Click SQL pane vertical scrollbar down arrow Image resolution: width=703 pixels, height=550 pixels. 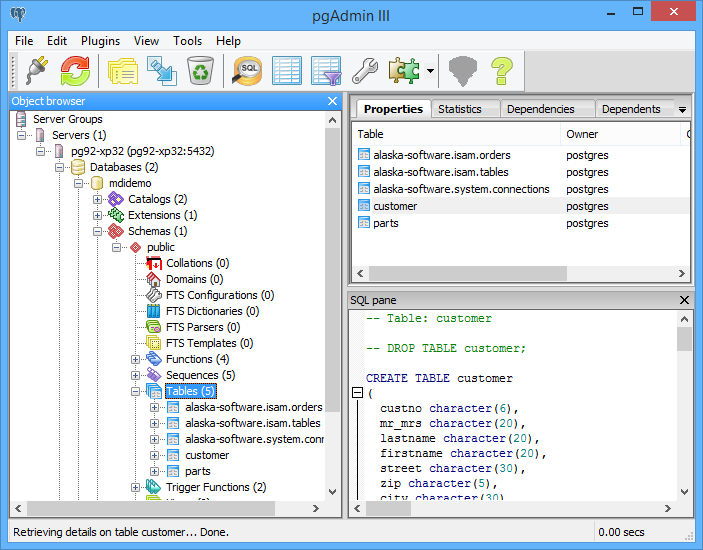coord(684,492)
